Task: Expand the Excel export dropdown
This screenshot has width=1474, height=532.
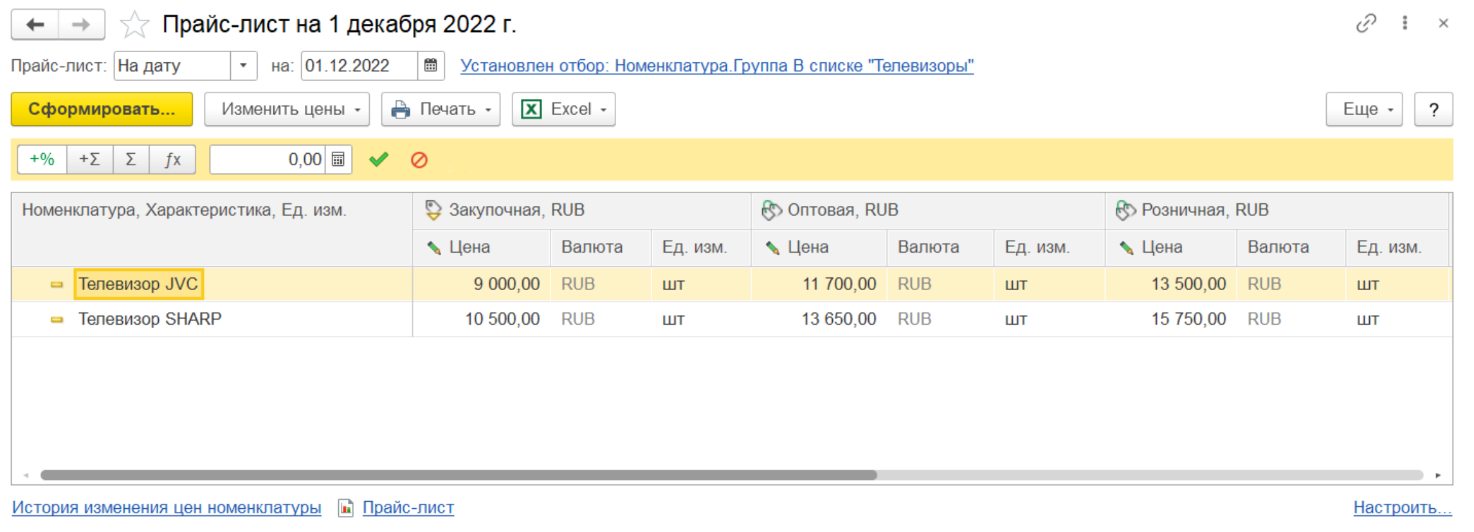Action: click(563, 109)
